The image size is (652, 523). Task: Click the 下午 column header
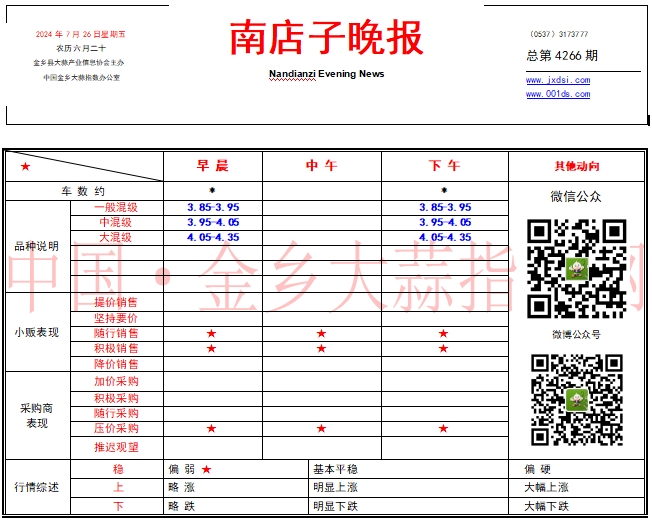(445, 166)
